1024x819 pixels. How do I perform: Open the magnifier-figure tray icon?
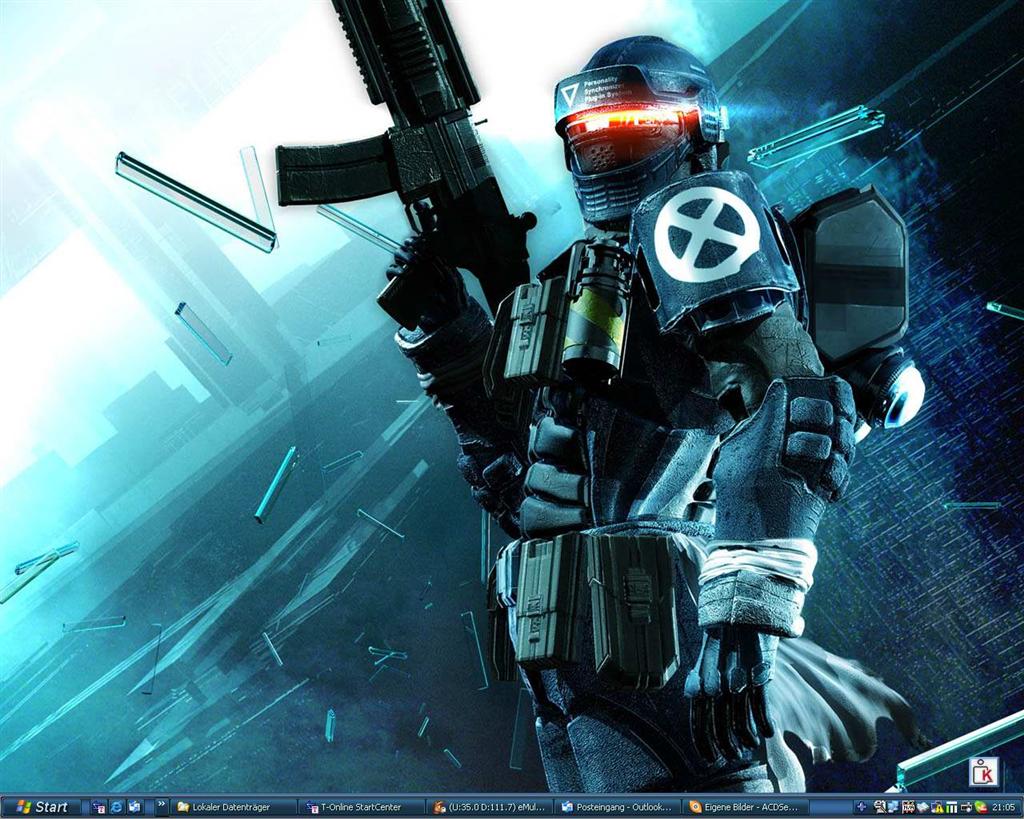point(880,807)
